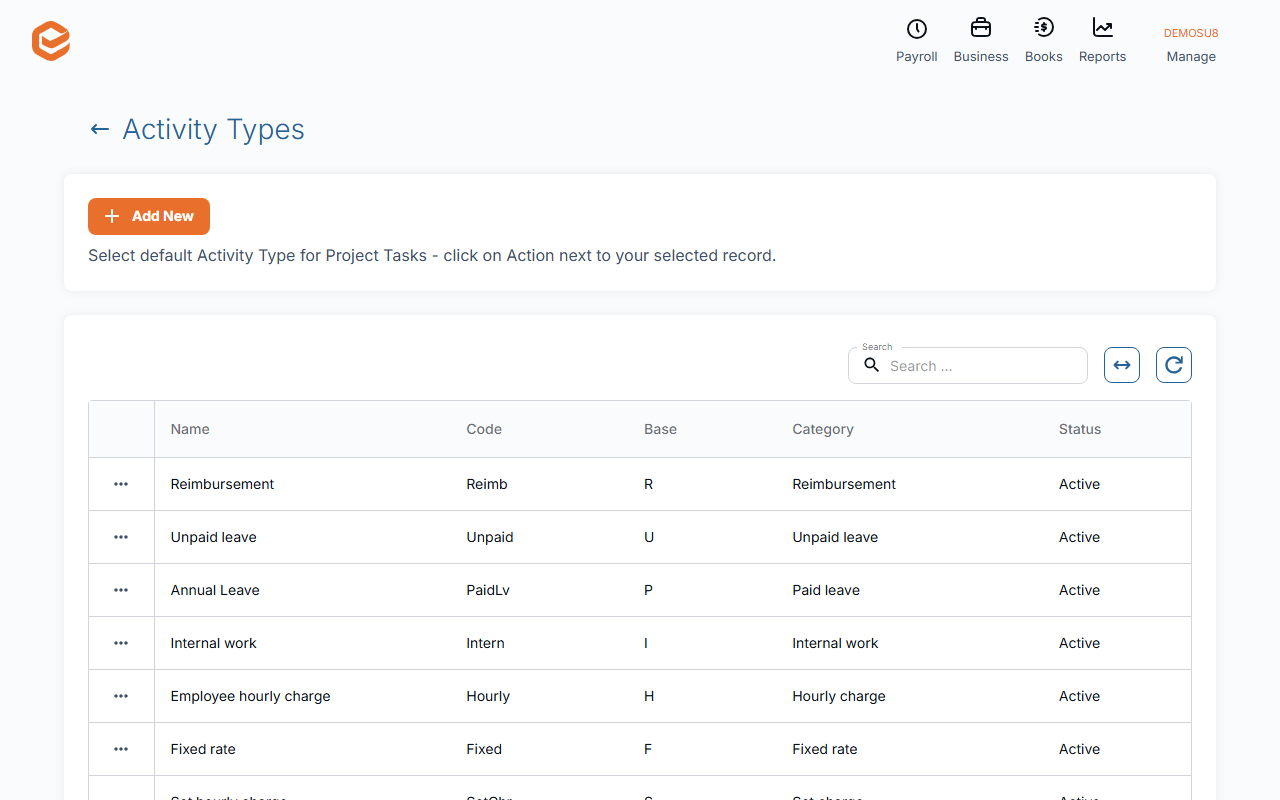Click the base value P cell
The image size is (1280, 800).
(x=648, y=590)
